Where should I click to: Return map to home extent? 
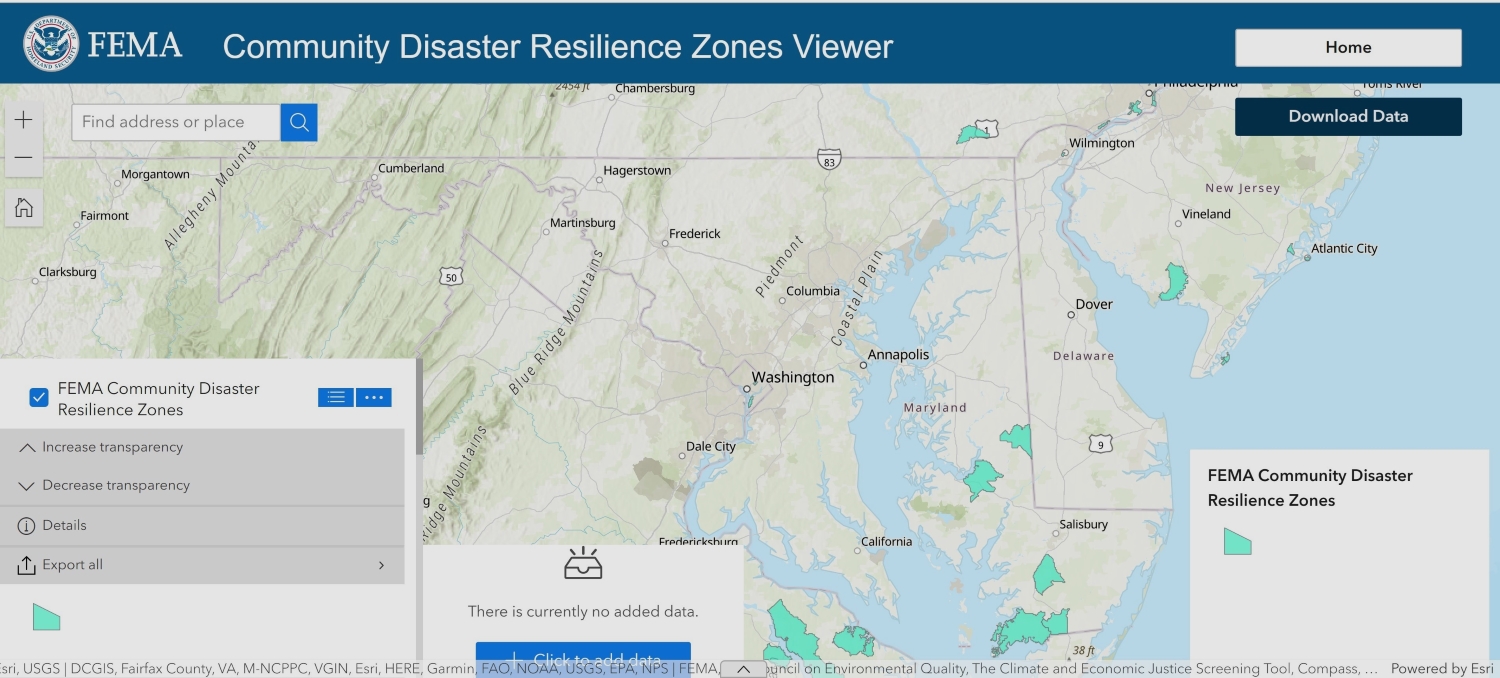24,208
